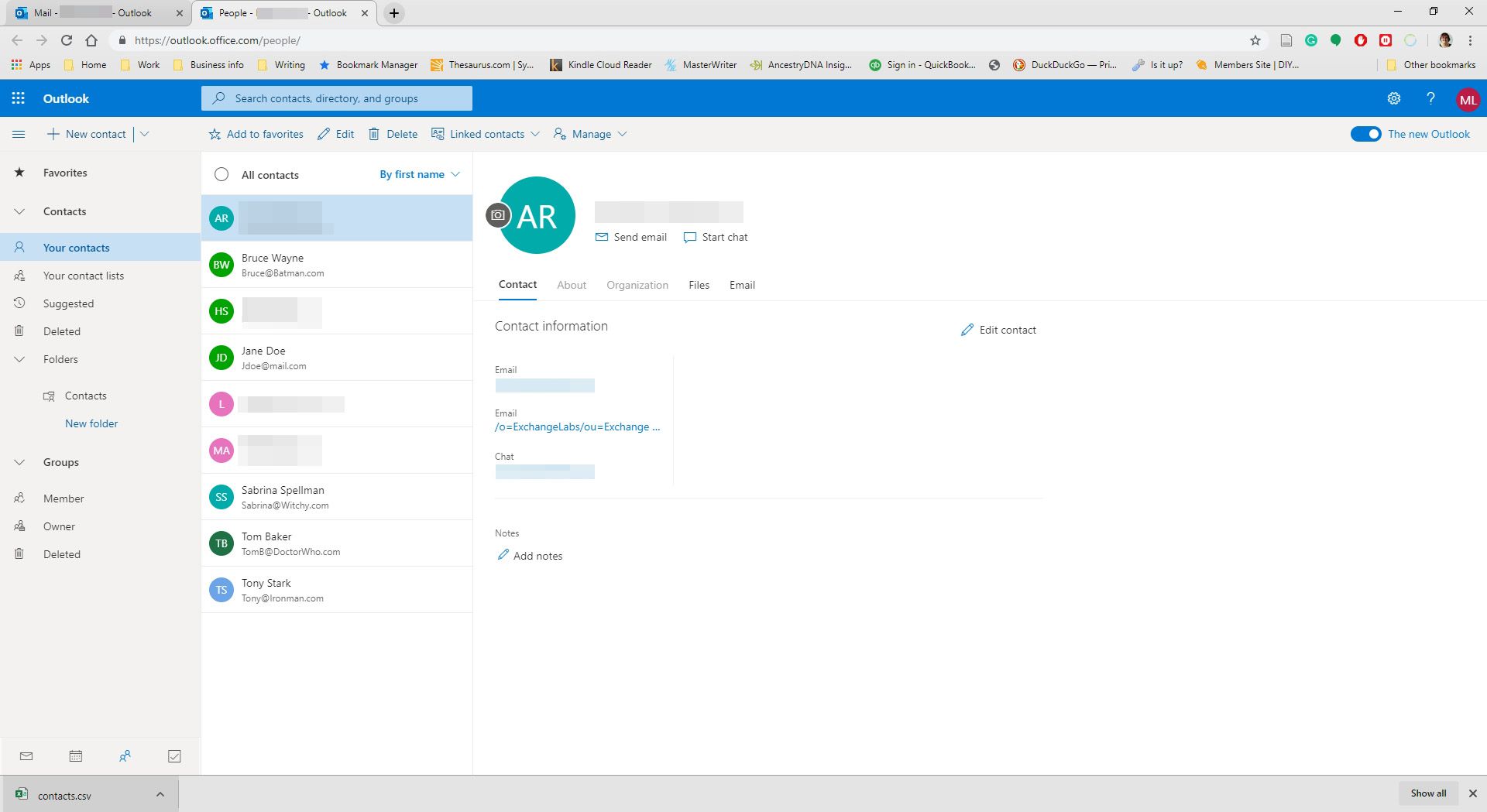Open Chrome's three-dot menu

1470,40
